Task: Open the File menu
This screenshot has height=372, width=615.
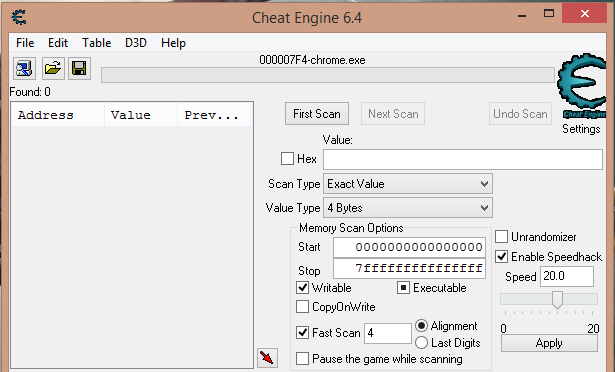Action: coord(25,42)
